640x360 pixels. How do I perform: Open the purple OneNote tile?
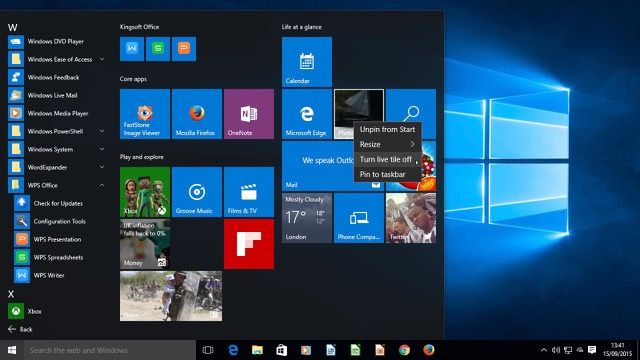[249, 114]
